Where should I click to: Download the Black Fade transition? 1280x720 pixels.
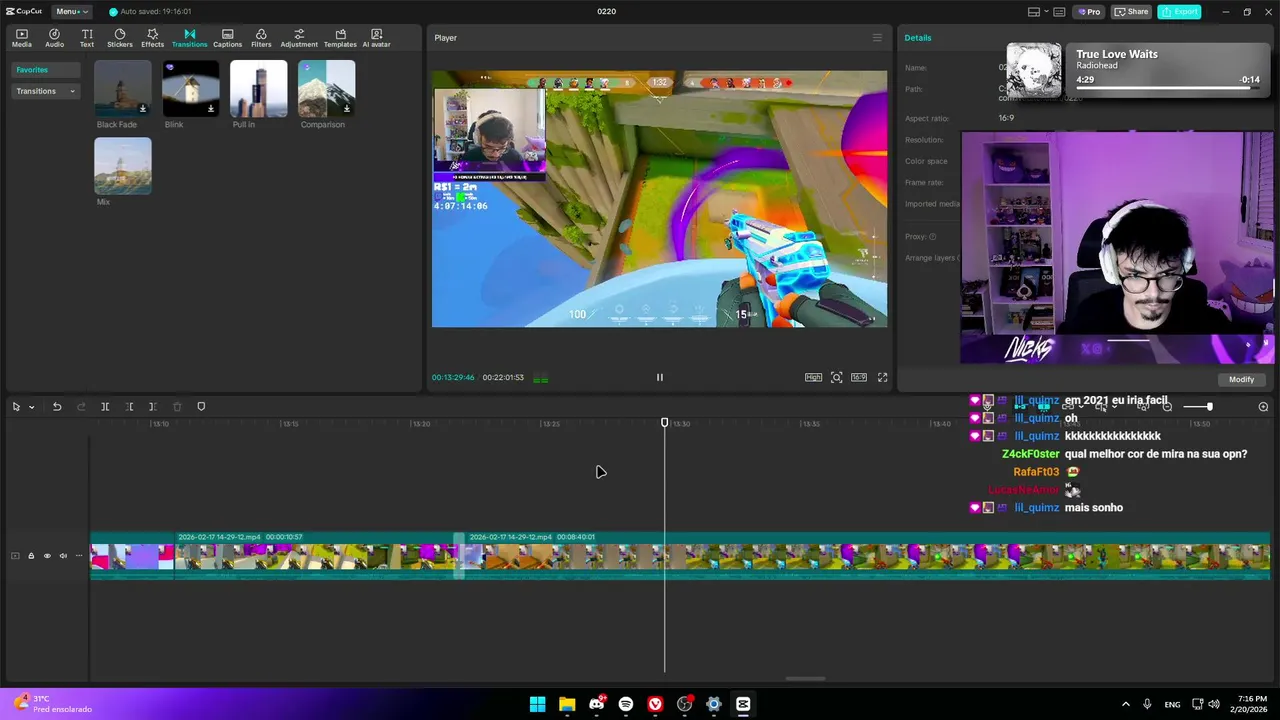143,108
